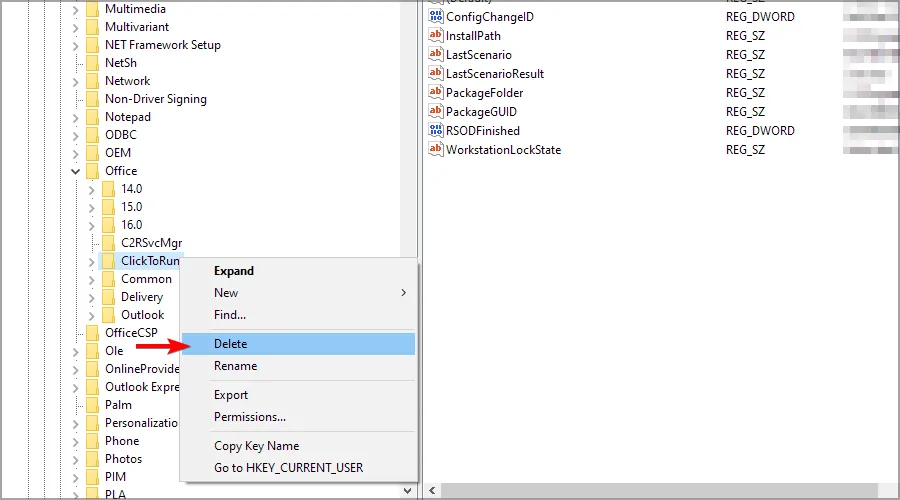
Task: Click the Network folder icon
Action: coord(92,81)
